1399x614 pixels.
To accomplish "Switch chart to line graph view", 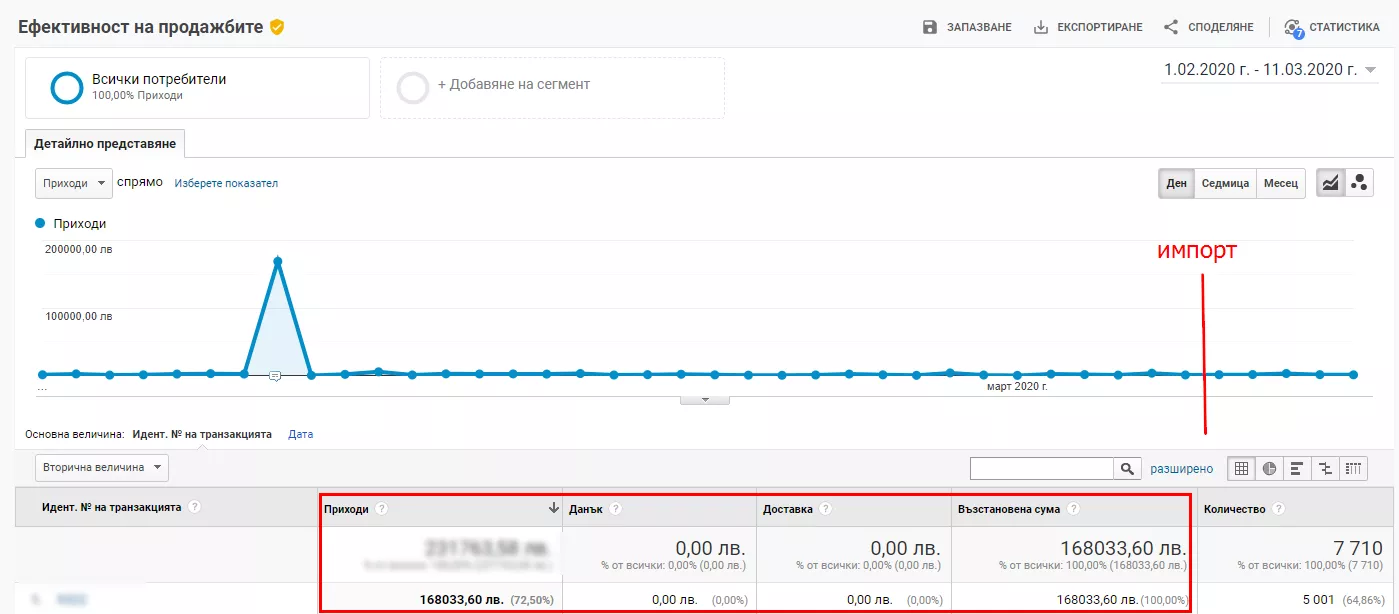I will tap(1330, 183).
